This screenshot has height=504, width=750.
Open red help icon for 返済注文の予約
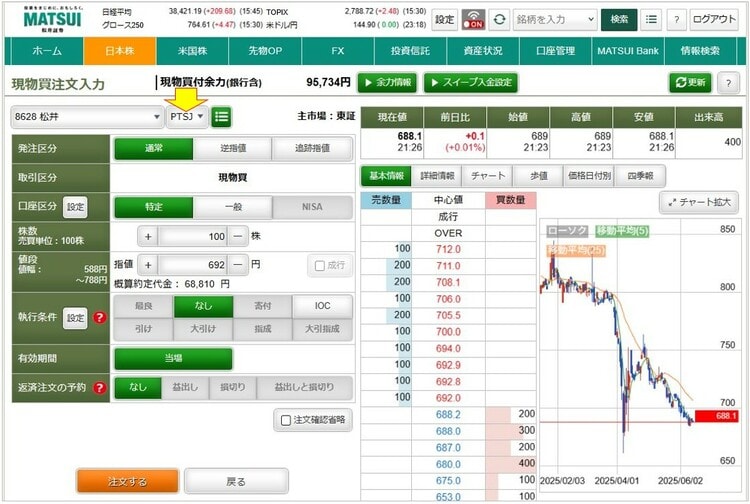[x=99, y=387]
